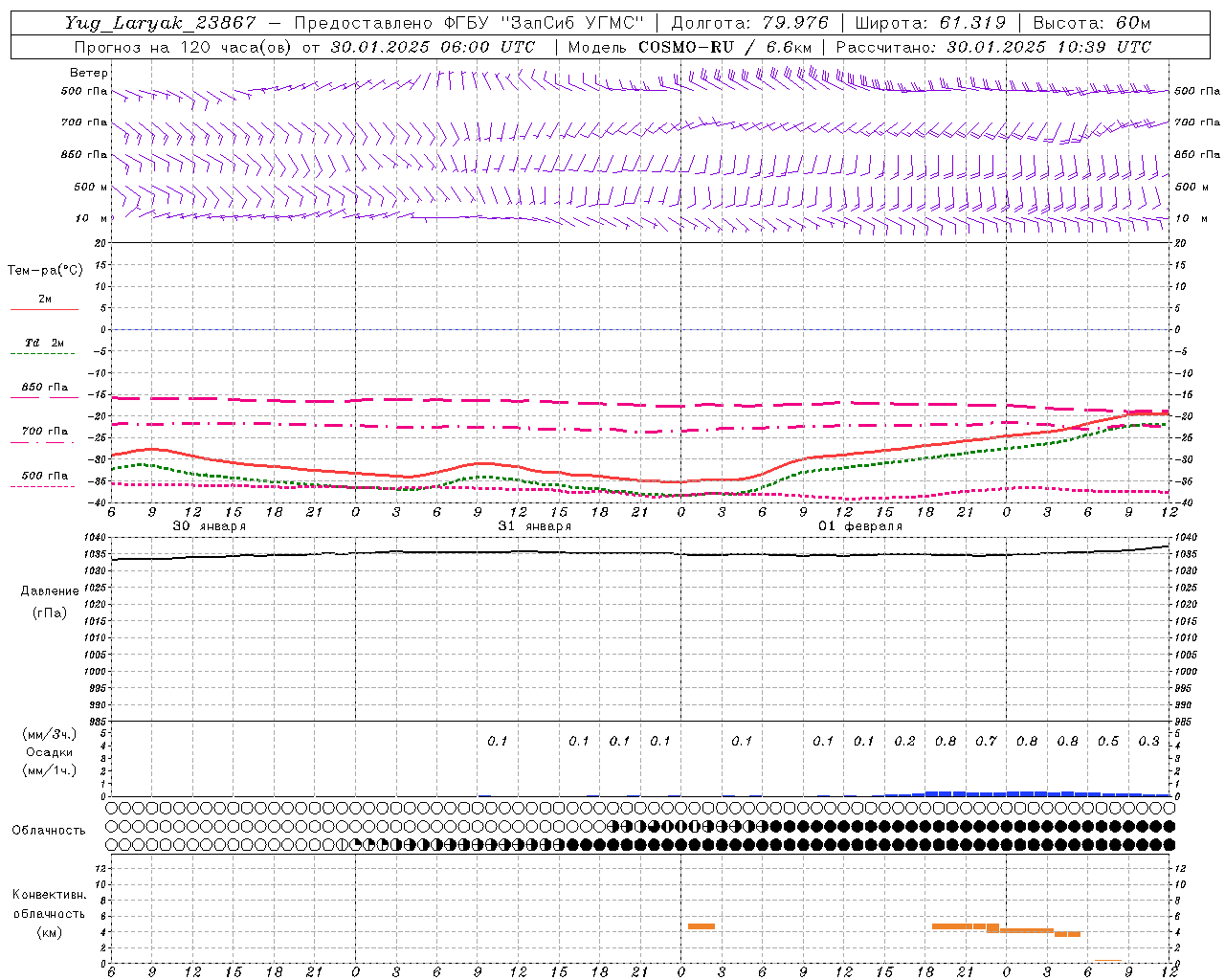Click the 'Рассчитано: 30.01.2025 10:39 UTC' text
The image size is (1225, 980).
tap(993, 47)
